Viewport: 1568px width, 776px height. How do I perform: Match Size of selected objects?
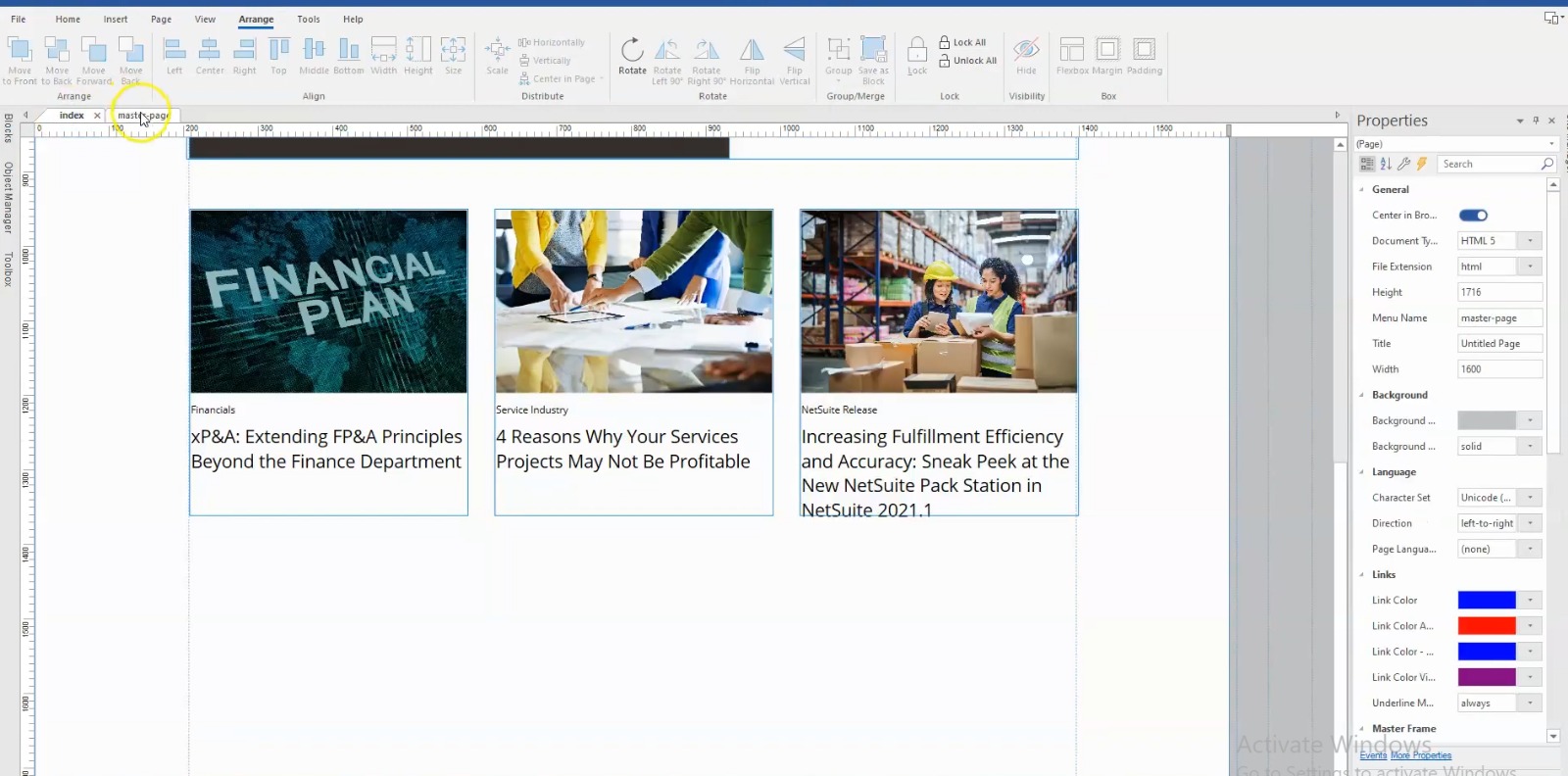point(453,49)
